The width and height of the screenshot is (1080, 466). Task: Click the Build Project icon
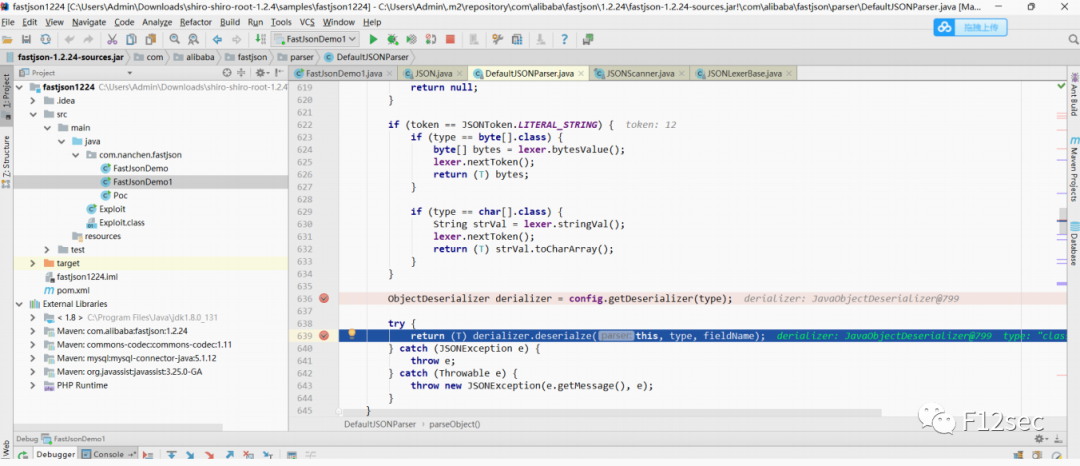(260, 39)
